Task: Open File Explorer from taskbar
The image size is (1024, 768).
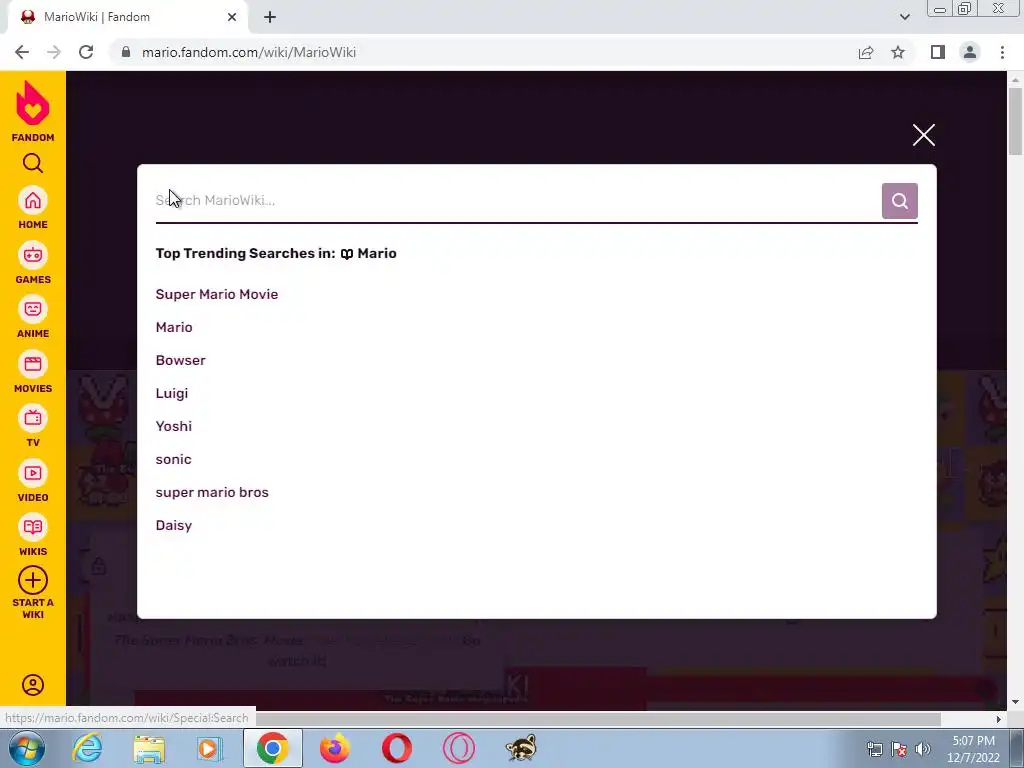Action: 149,748
